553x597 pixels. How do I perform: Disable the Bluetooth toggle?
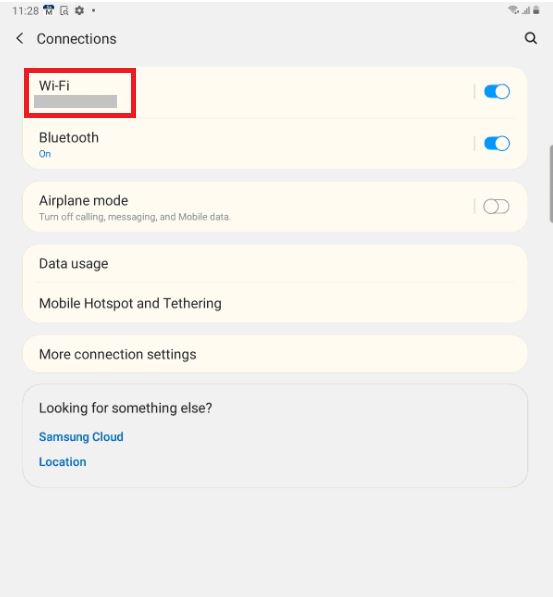click(497, 144)
